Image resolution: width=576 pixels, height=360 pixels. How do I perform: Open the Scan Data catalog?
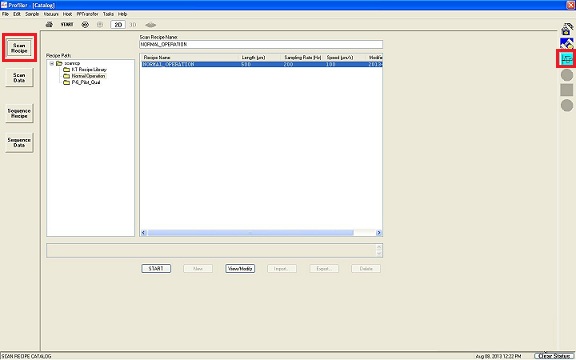click(19, 78)
